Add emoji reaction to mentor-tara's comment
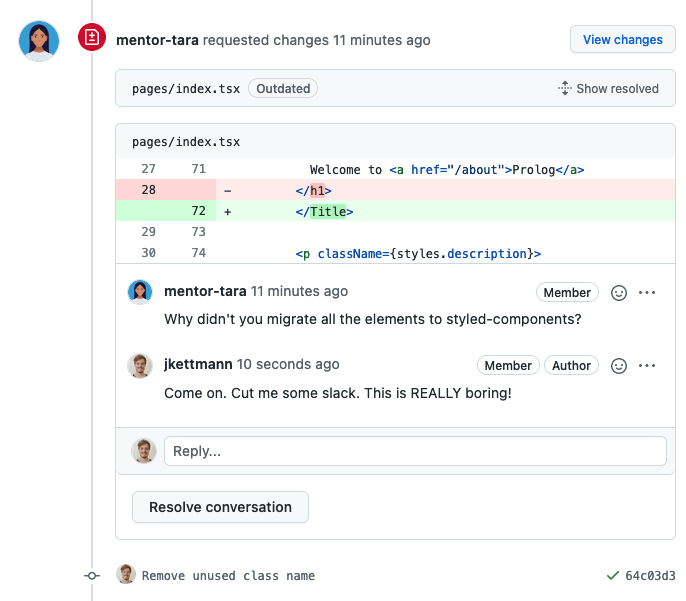686x601 pixels. coord(619,293)
